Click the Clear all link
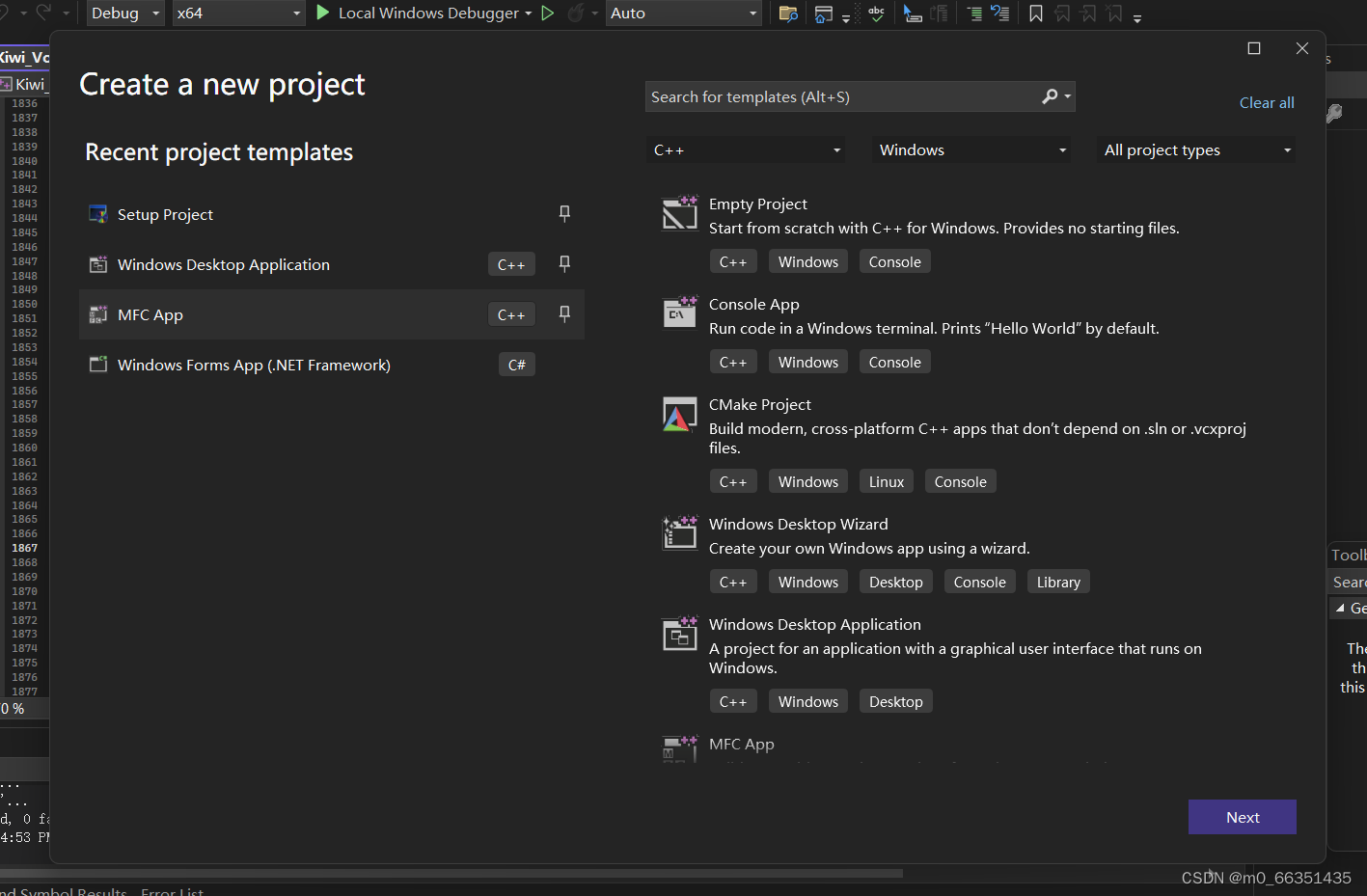1367x896 pixels. pyautogui.click(x=1267, y=102)
